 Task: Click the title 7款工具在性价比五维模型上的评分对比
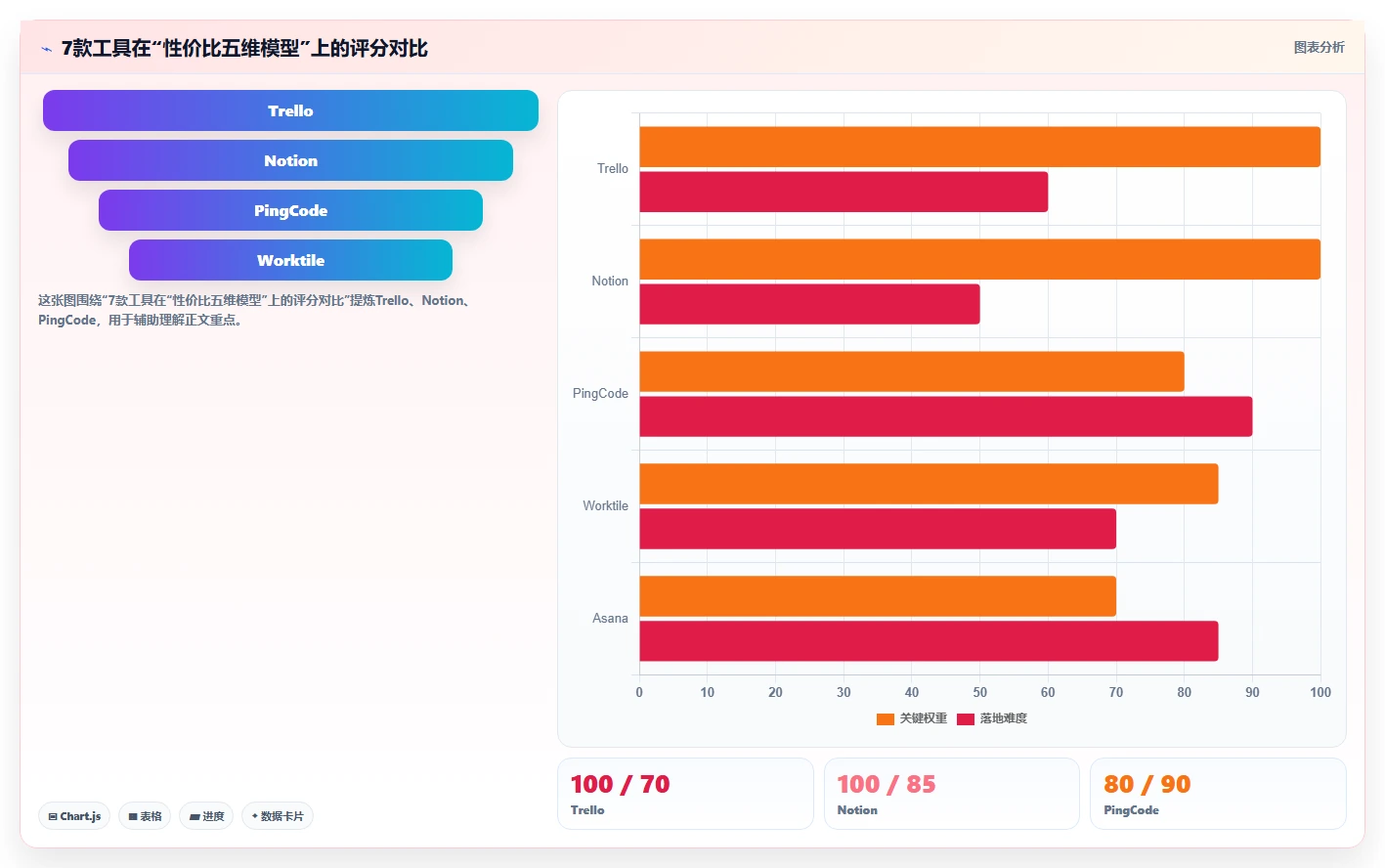pyautogui.click(x=244, y=48)
